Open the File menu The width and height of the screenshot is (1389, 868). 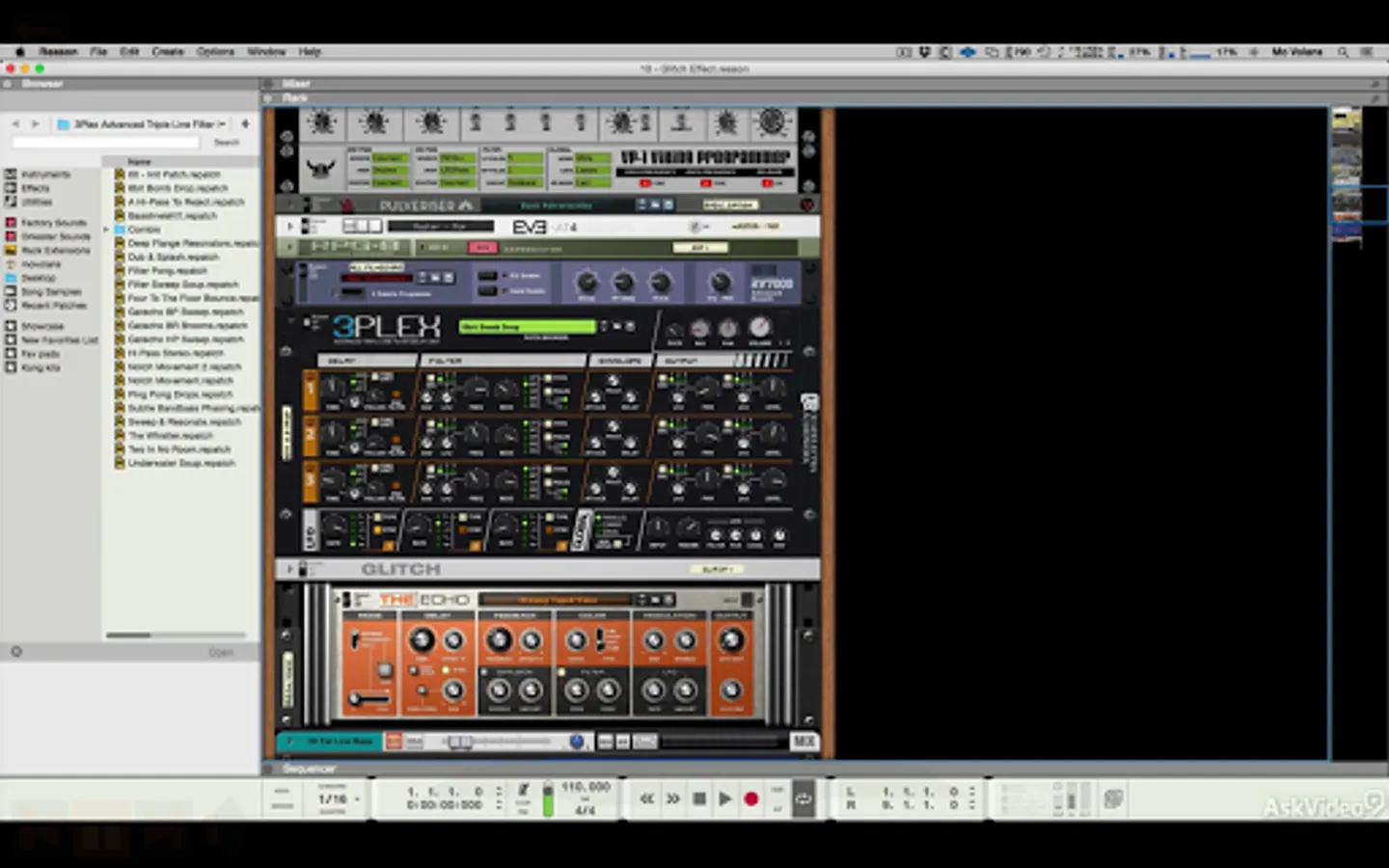(x=98, y=52)
